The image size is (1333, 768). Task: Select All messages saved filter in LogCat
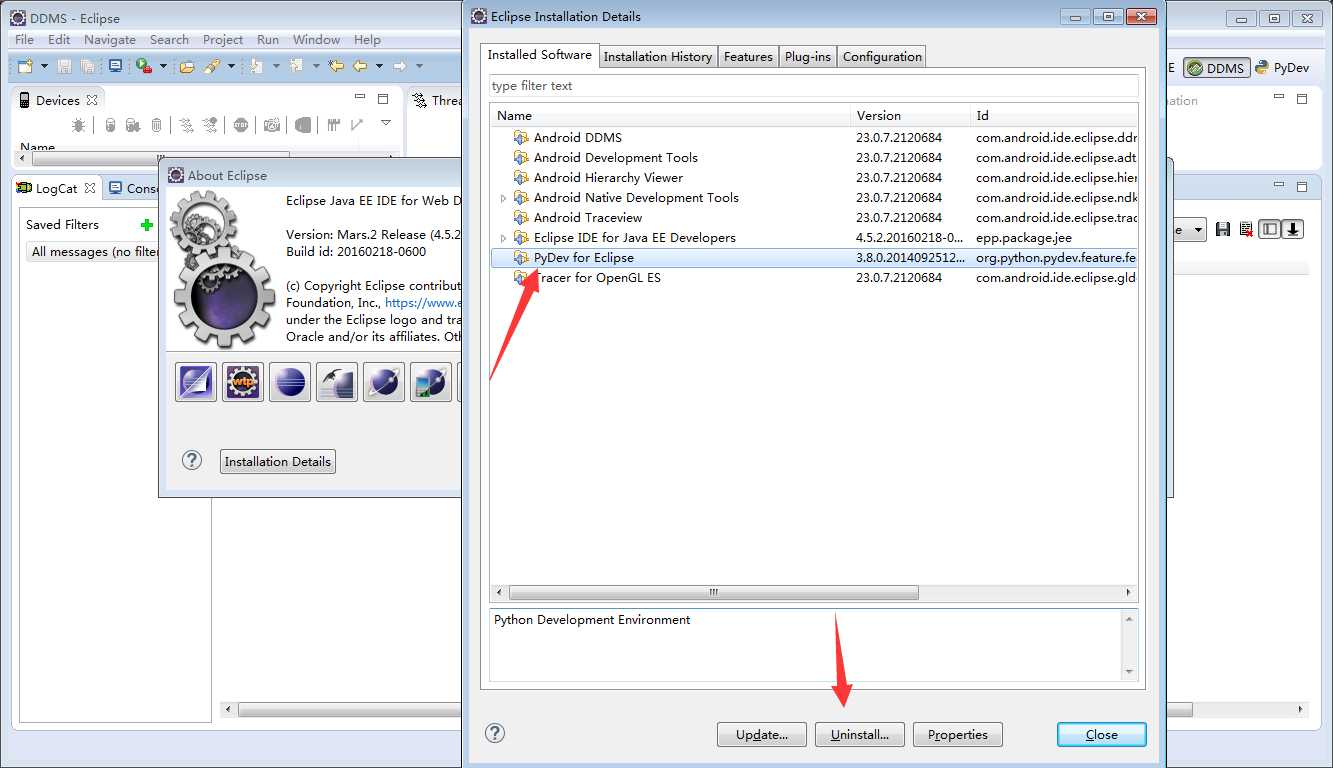click(x=95, y=252)
